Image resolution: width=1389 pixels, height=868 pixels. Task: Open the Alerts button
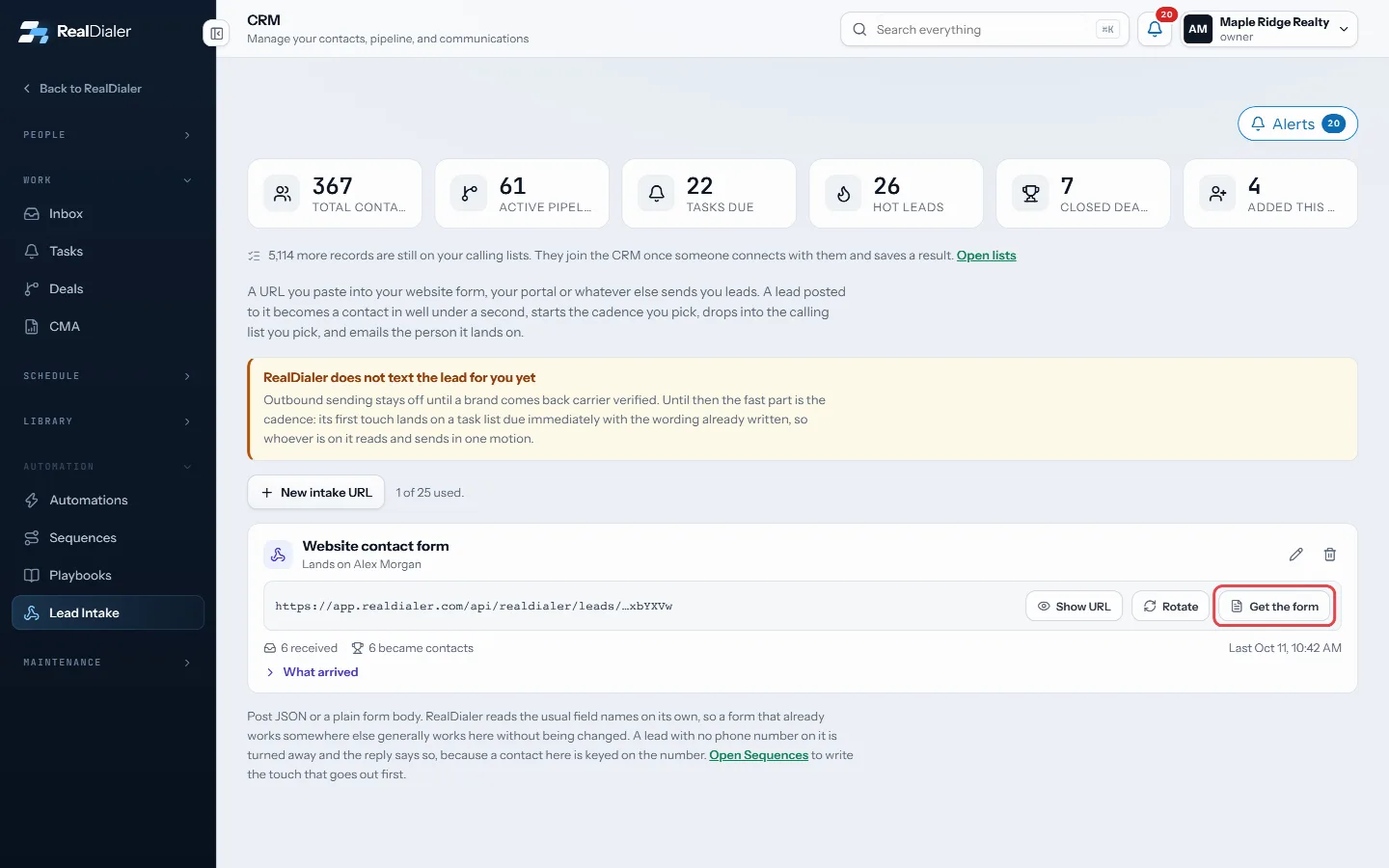(x=1297, y=123)
